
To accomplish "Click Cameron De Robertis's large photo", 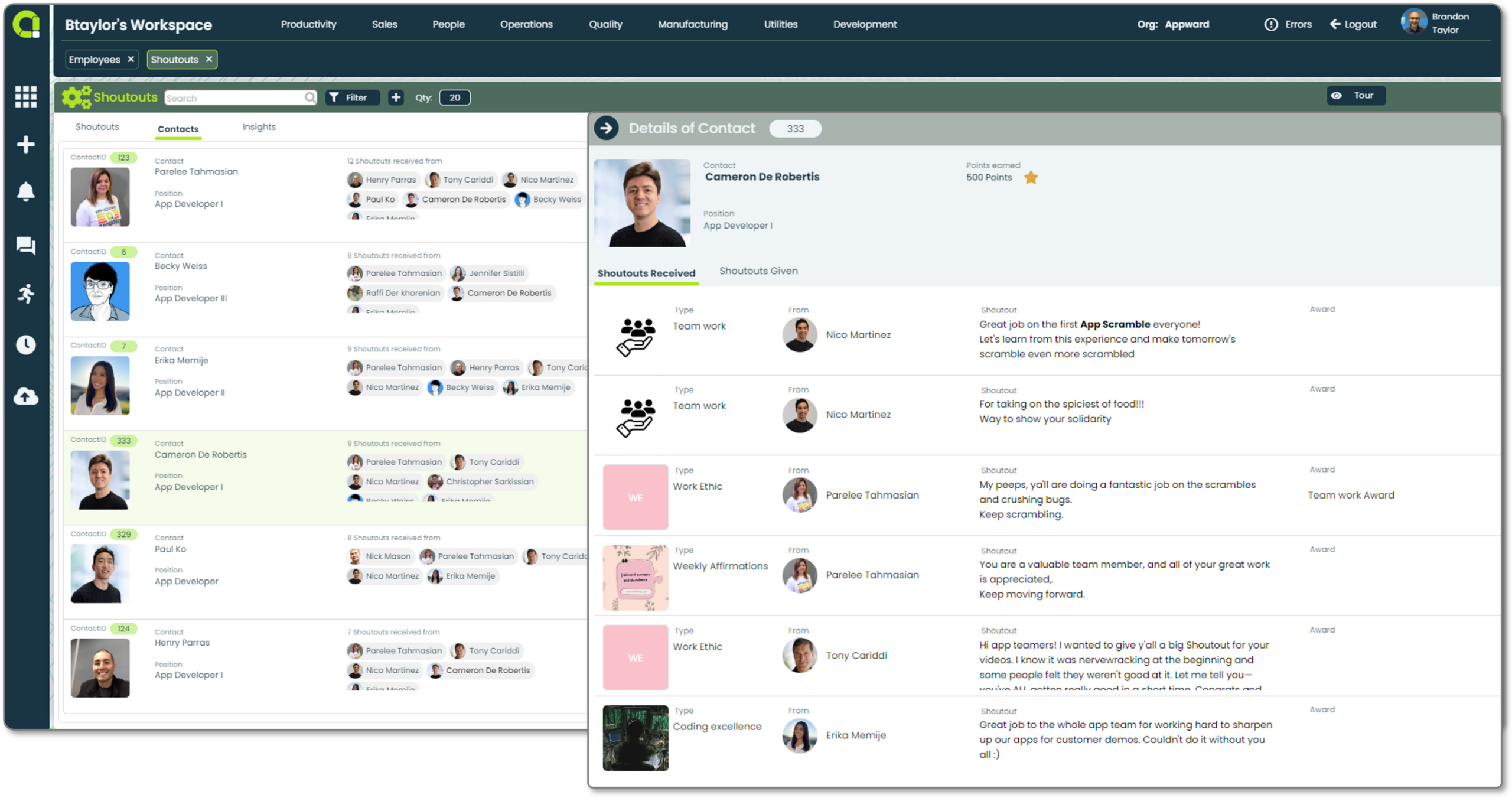I will click(x=642, y=203).
